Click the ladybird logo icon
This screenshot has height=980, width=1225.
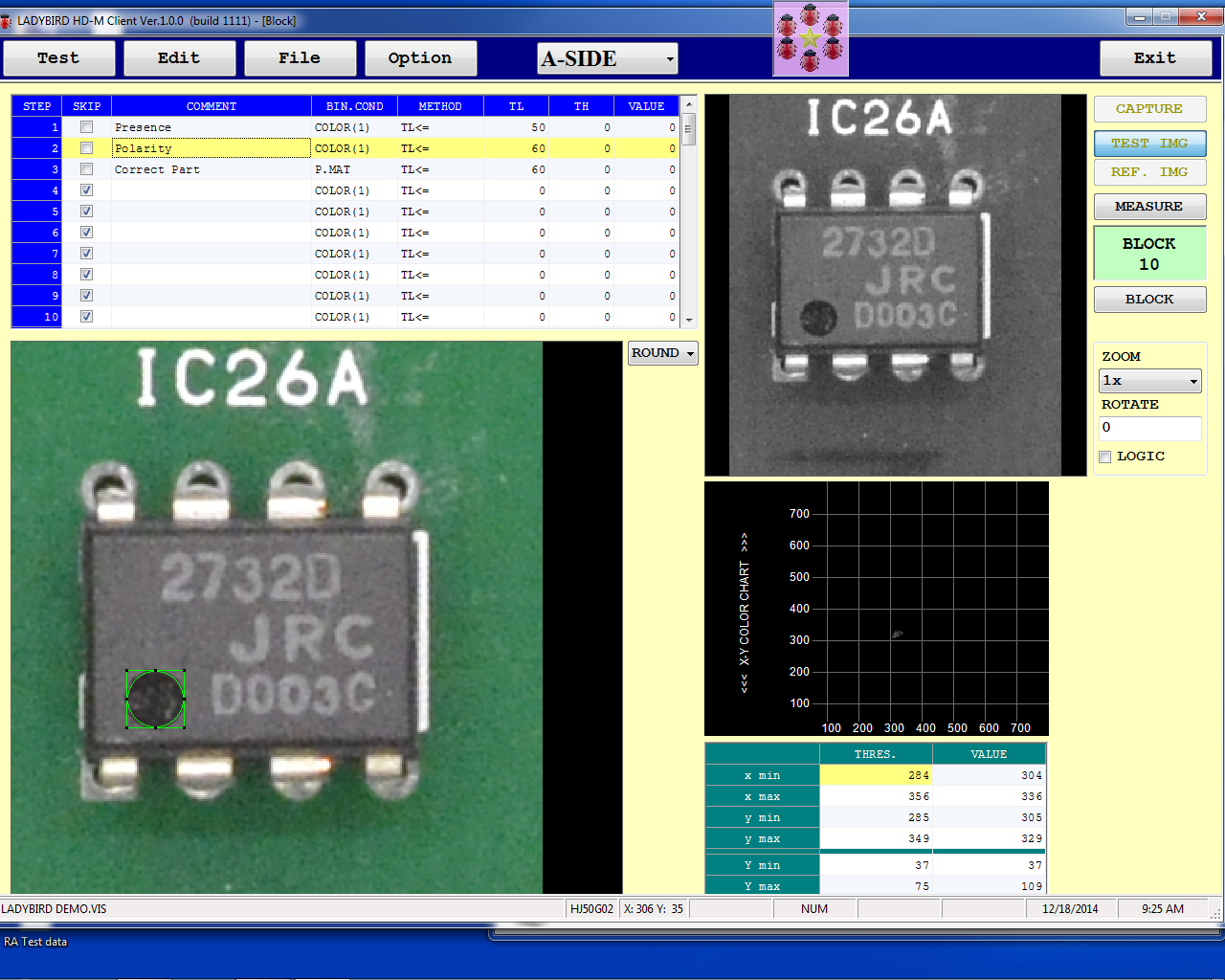coord(811,39)
